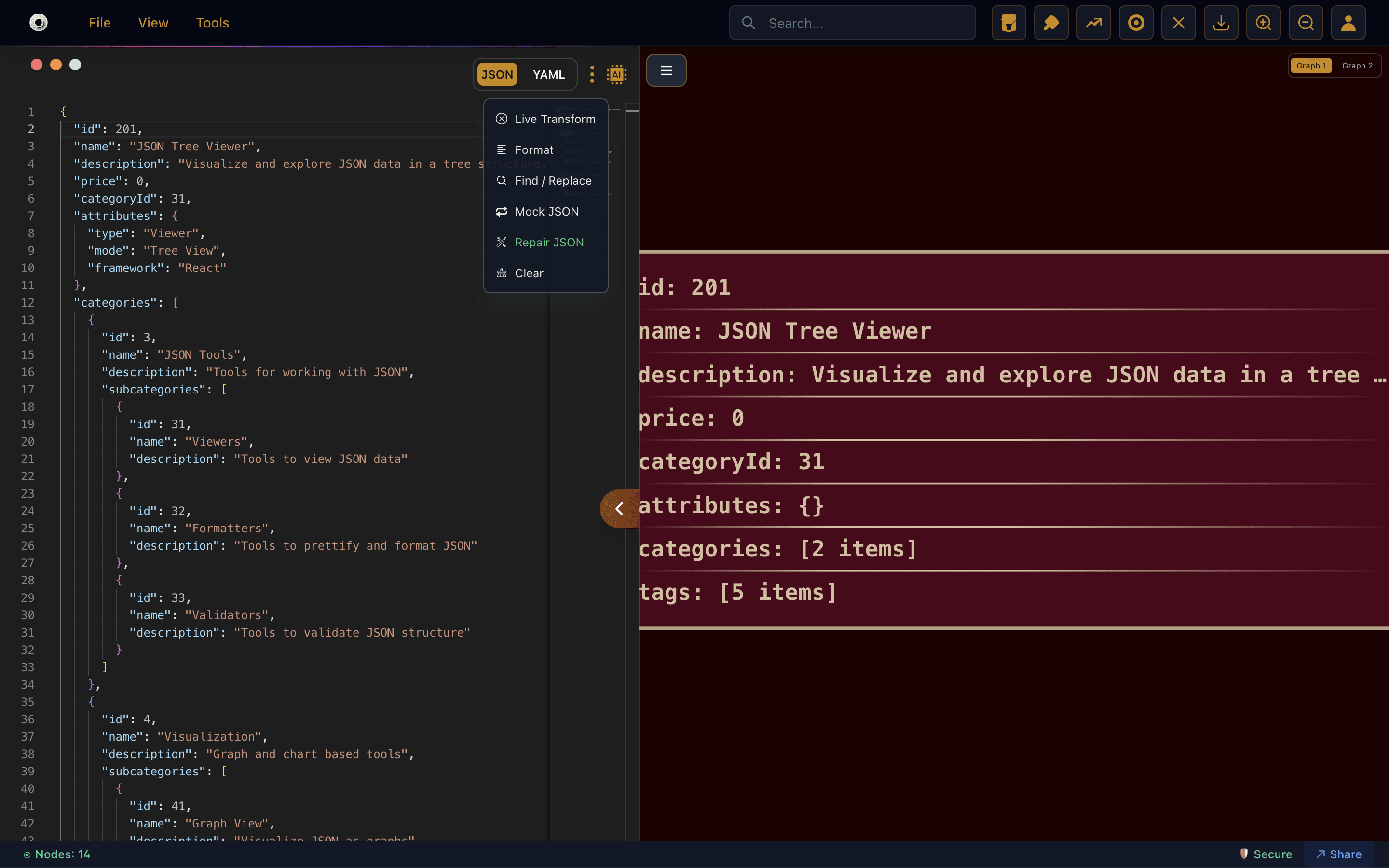Click the "framework": "React" code line

(157, 268)
